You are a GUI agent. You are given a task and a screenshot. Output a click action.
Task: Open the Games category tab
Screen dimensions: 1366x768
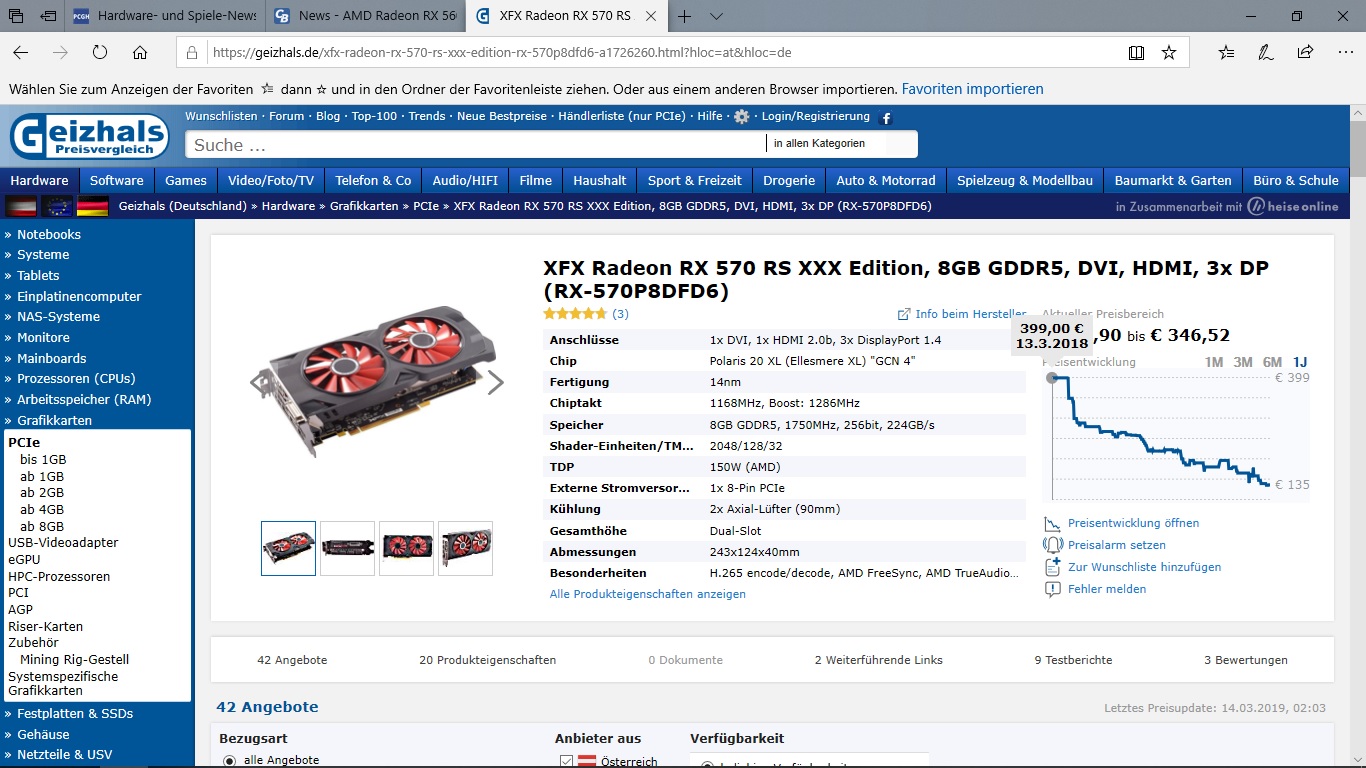(x=186, y=181)
